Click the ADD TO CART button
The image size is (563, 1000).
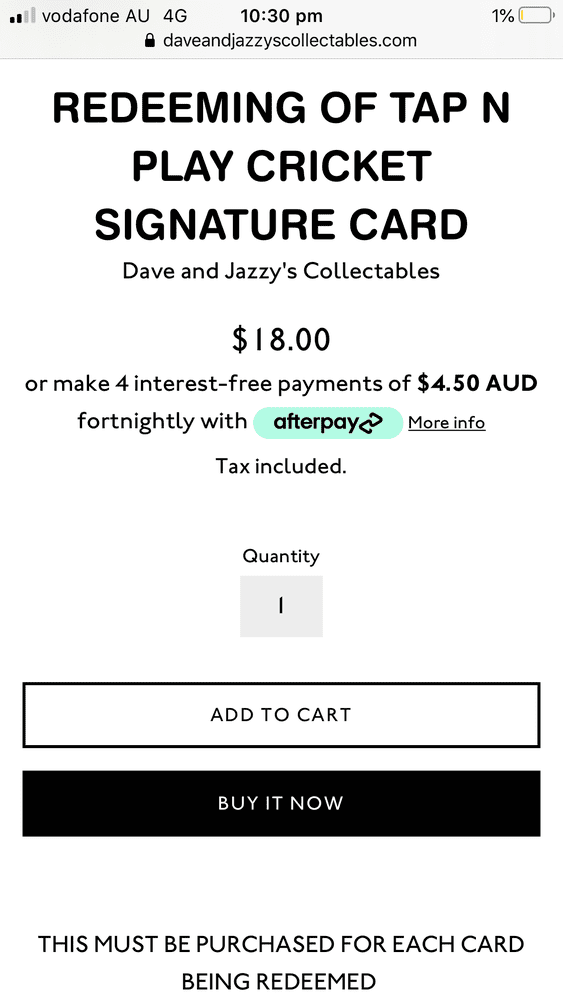click(281, 715)
